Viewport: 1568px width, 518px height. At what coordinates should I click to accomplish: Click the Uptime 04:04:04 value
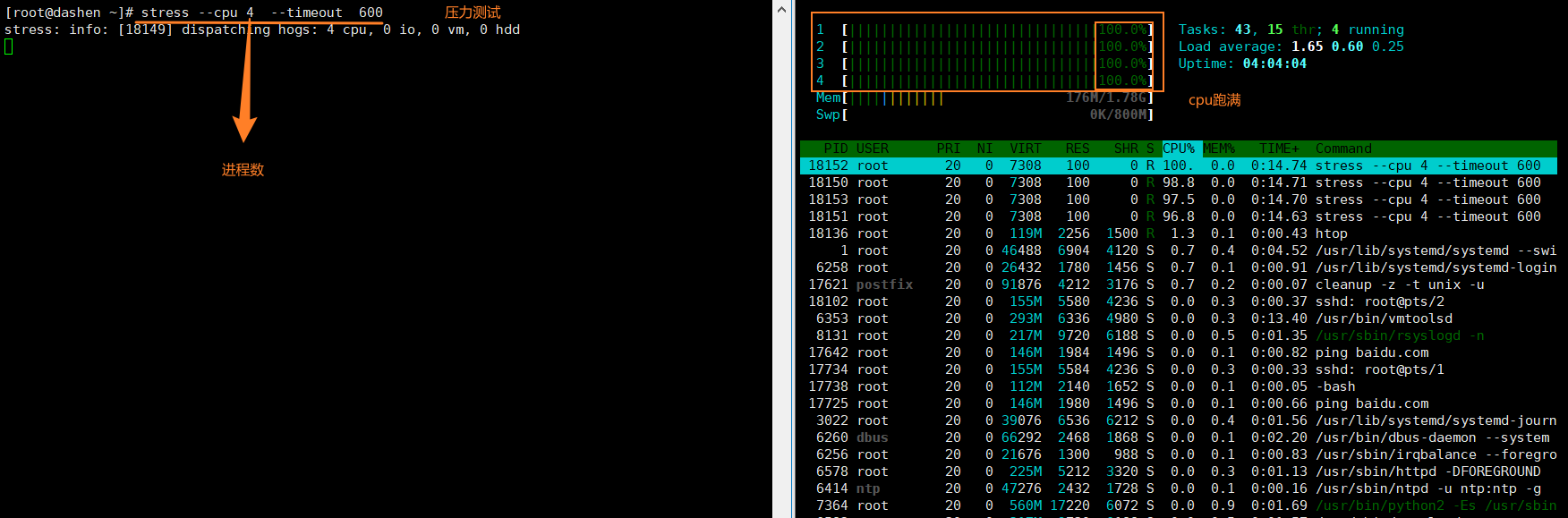click(1274, 64)
